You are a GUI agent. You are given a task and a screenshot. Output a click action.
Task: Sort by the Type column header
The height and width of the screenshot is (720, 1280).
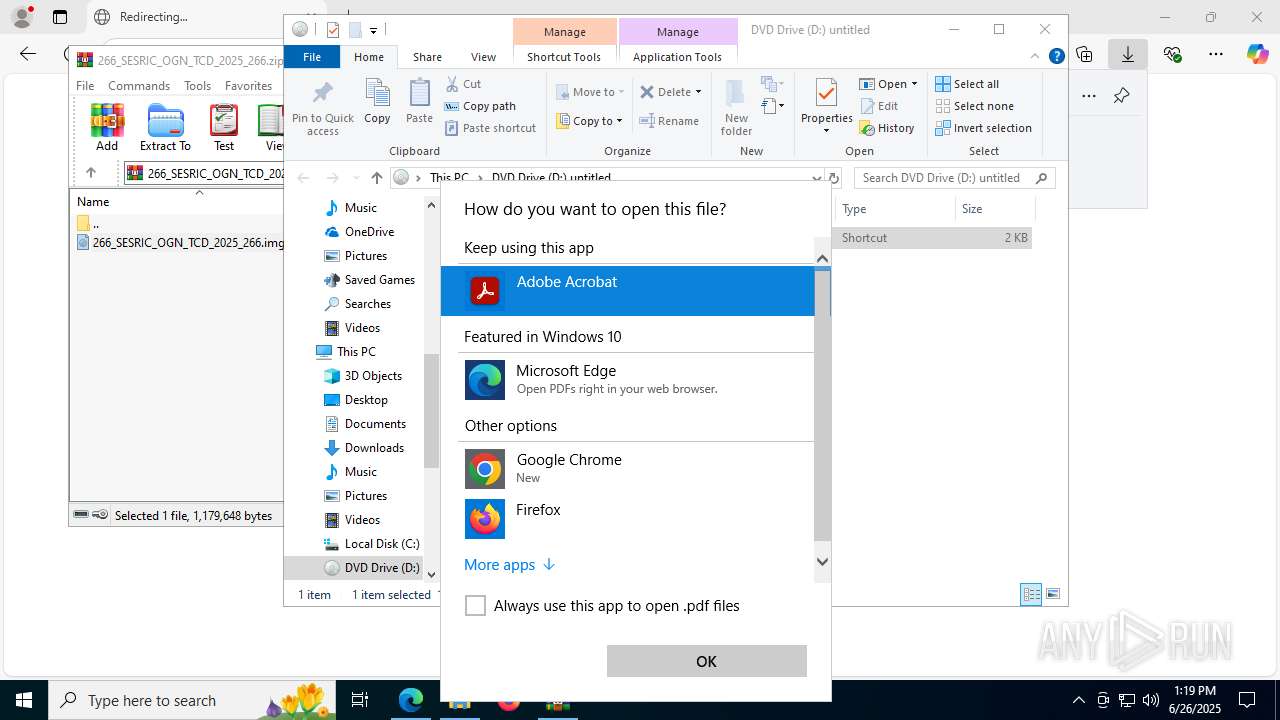895,209
